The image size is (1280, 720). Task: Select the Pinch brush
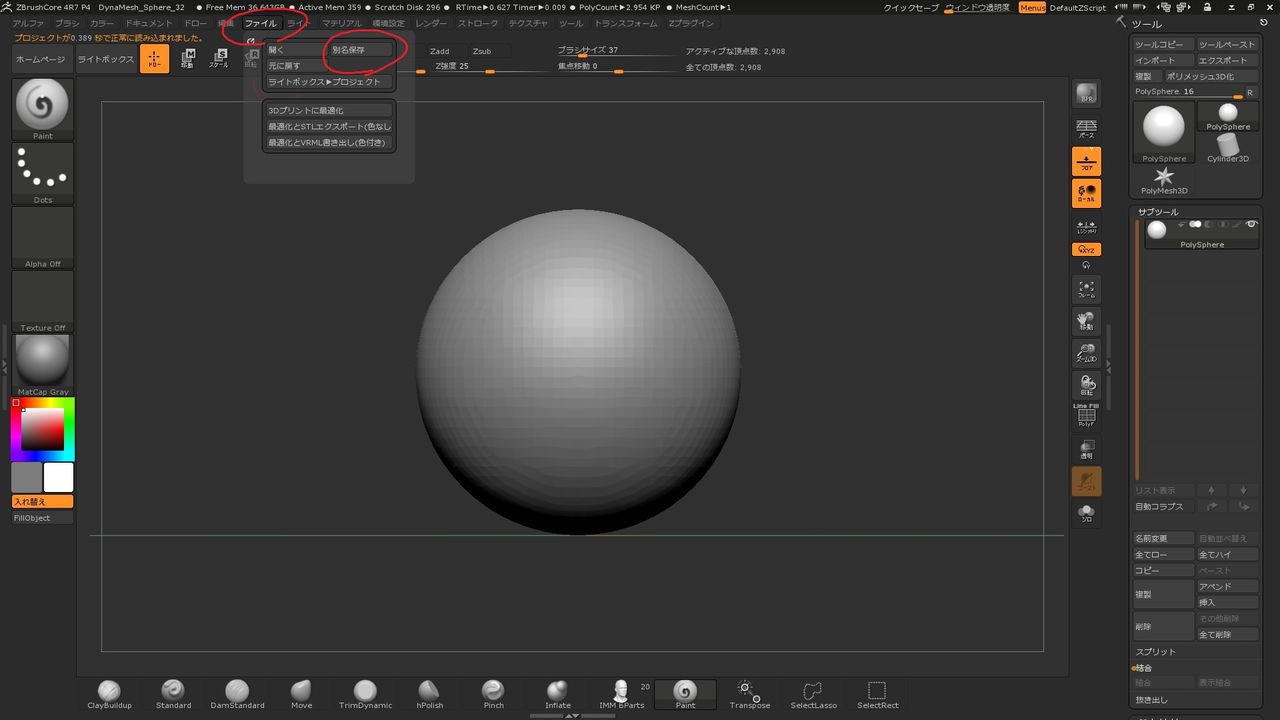493,695
